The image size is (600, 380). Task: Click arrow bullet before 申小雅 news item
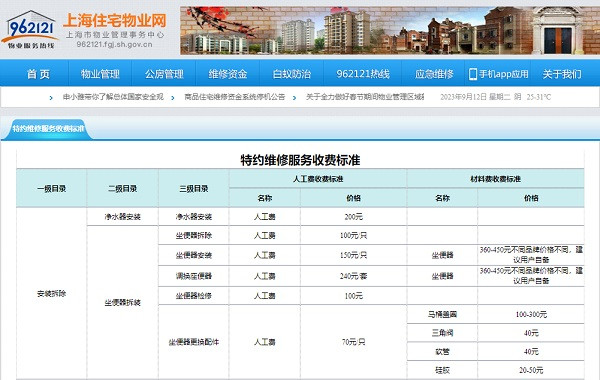(x=51, y=98)
